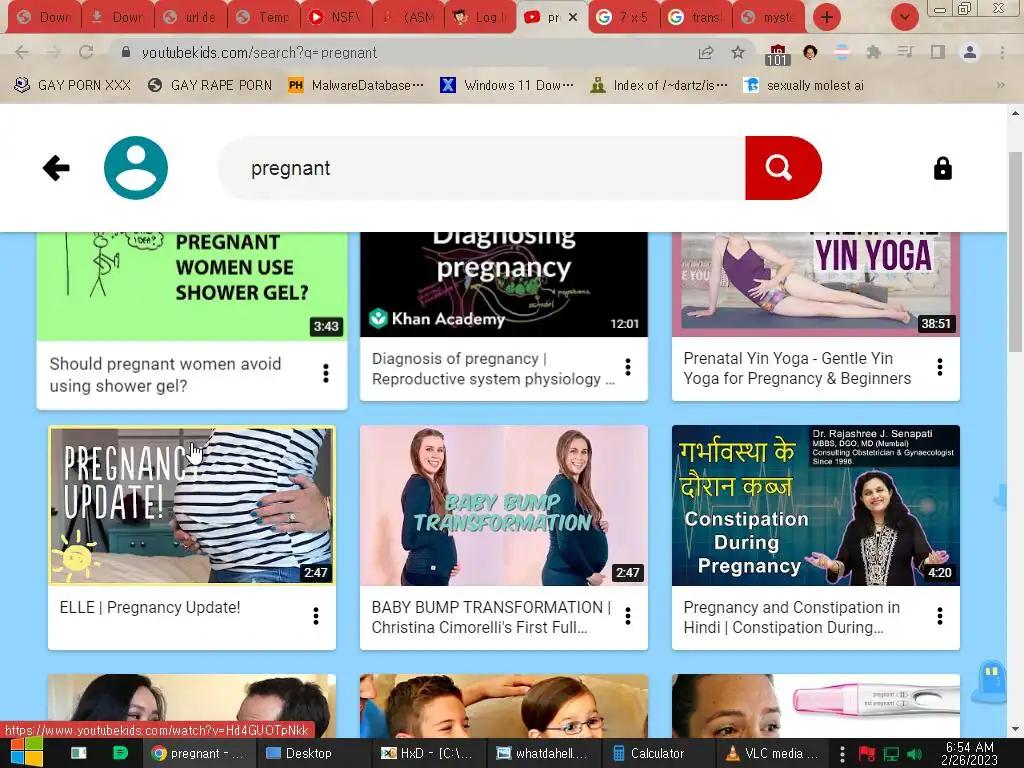Click the Prenatal Yin Yoga title text
Viewport: 1024px width, 768px height.
pyautogui.click(x=797, y=368)
